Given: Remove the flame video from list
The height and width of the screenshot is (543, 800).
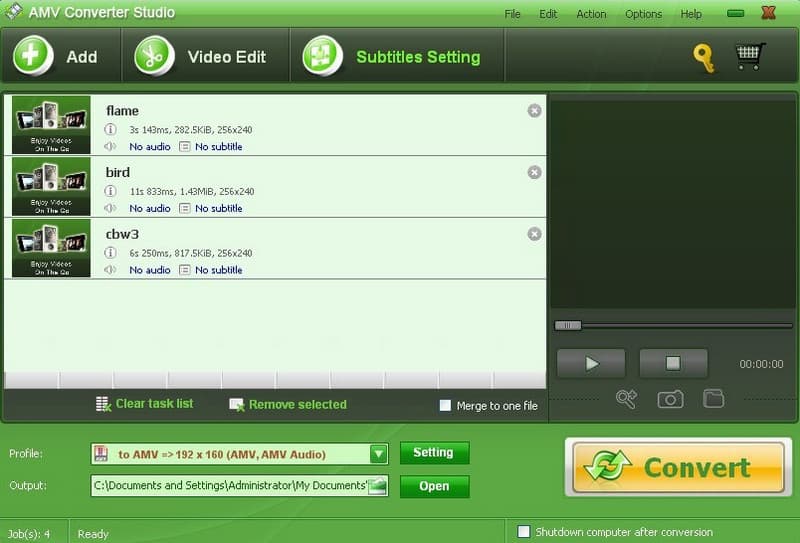Looking at the screenshot, I should 534,111.
